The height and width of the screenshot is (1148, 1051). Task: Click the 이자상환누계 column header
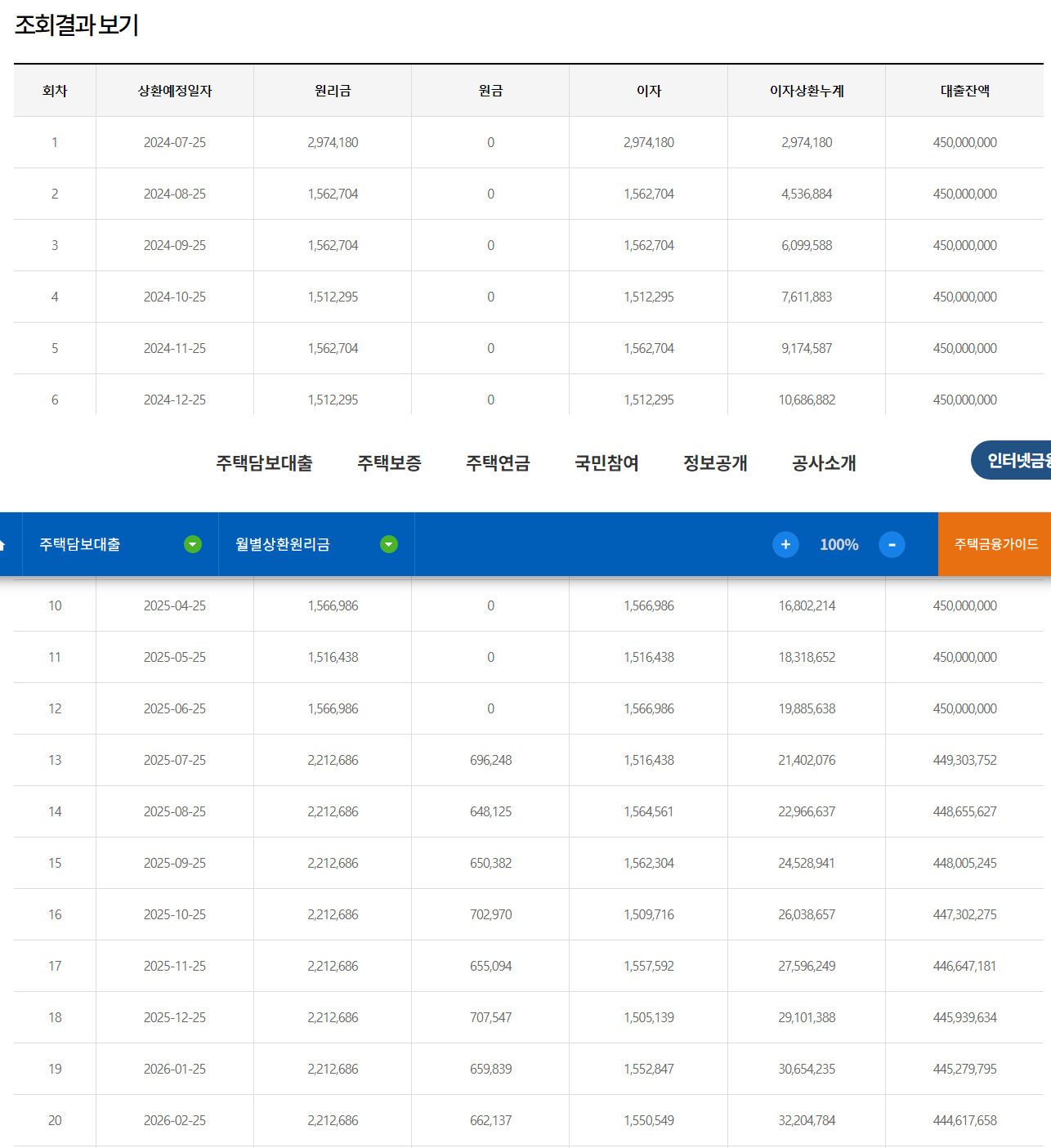pyautogui.click(x=807, y=91)
